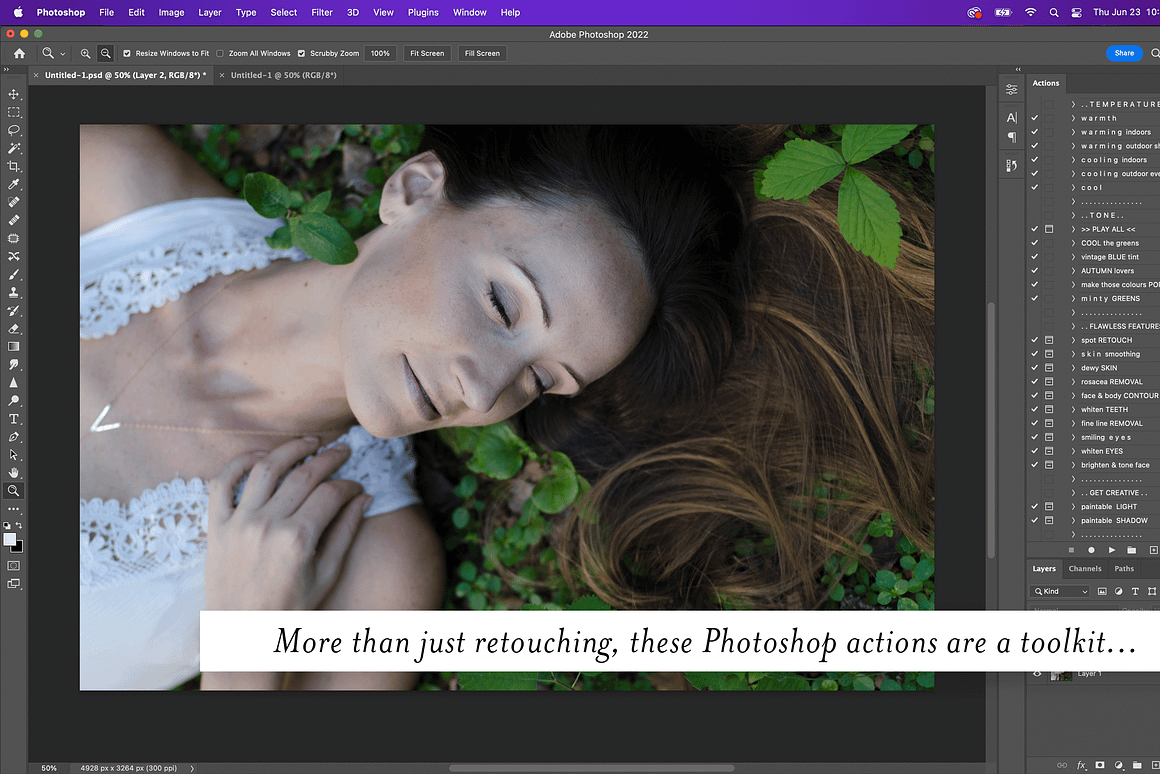
Task: Open the Filter menu
Action: (321, 12)
